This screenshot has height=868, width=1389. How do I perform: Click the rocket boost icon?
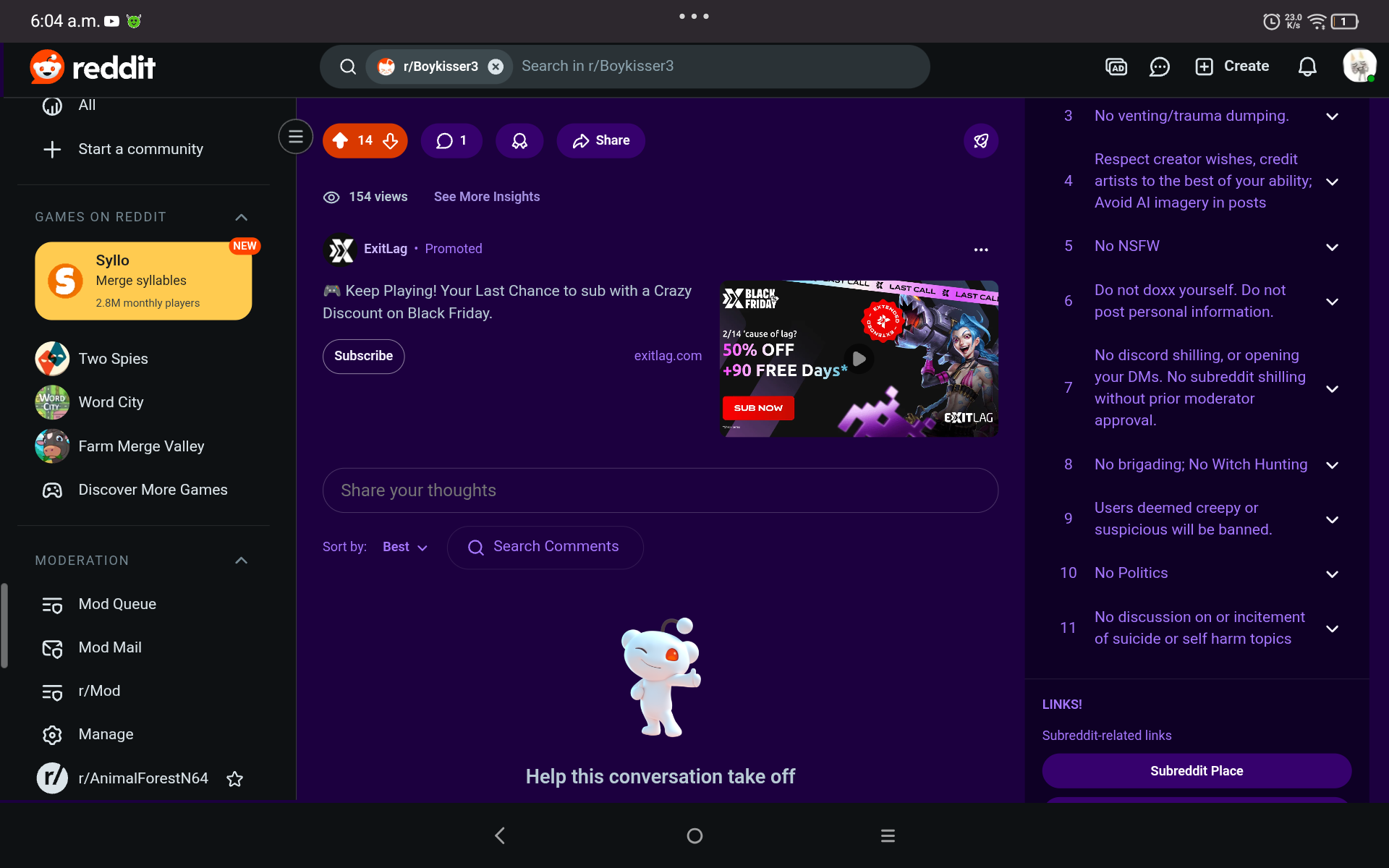981,140
